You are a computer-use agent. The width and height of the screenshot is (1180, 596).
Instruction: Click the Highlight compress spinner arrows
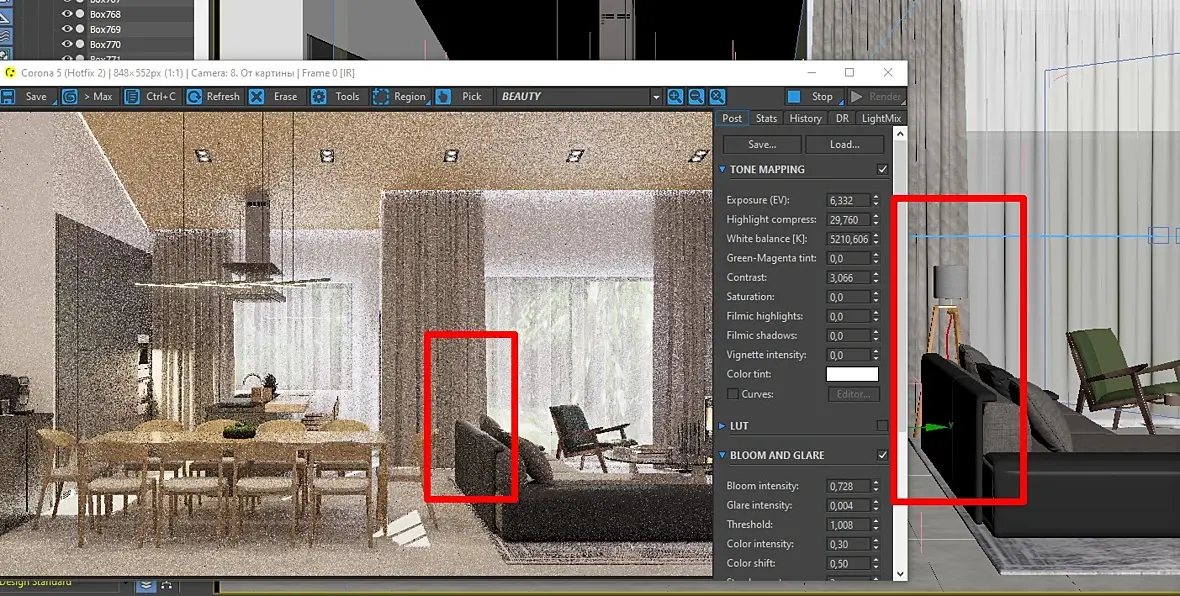[x=875, y=220]
